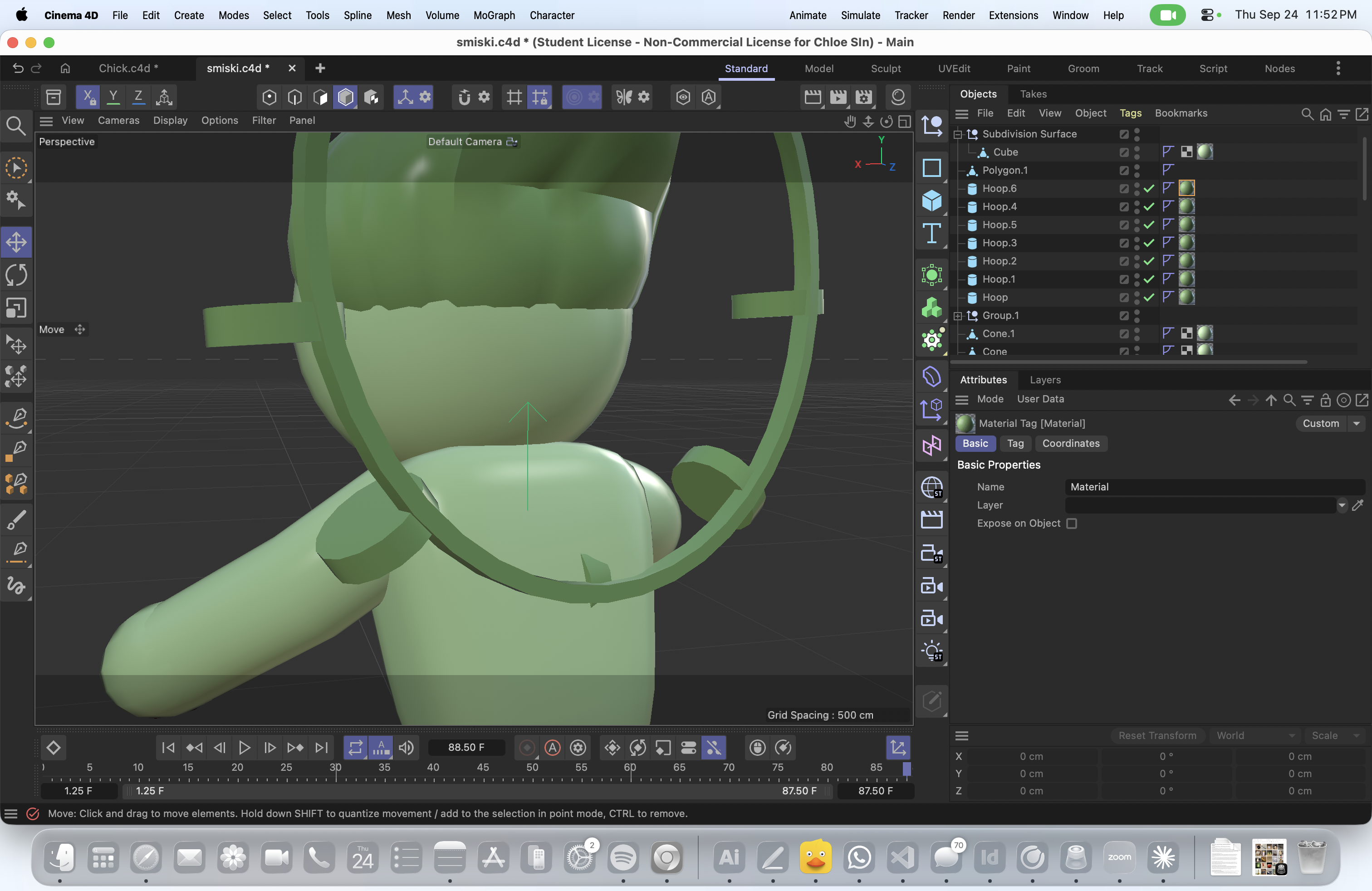This screenshot has height=891, width=1372.
Task: Toggle timeline sound playback
Action: [x=407, y=748]
